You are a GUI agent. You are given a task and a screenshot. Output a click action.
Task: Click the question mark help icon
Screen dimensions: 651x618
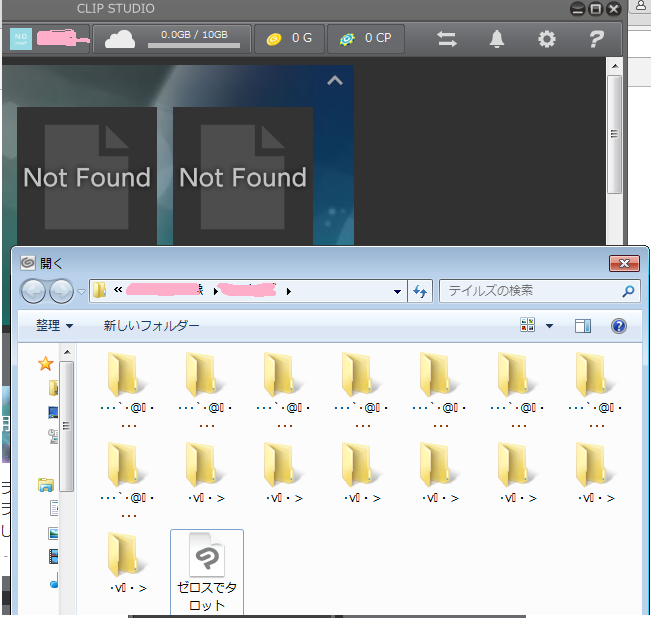(596, 39)
